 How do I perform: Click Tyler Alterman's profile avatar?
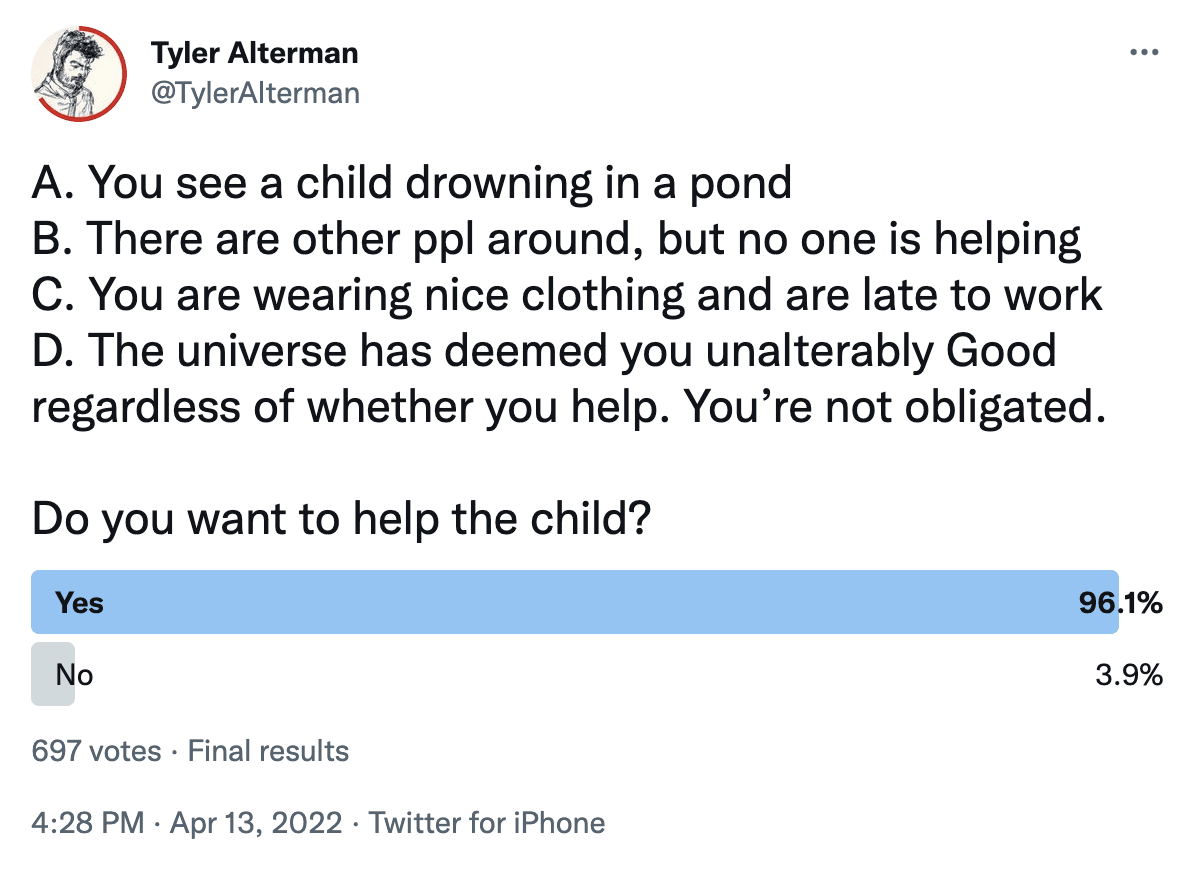click(78, 72)
